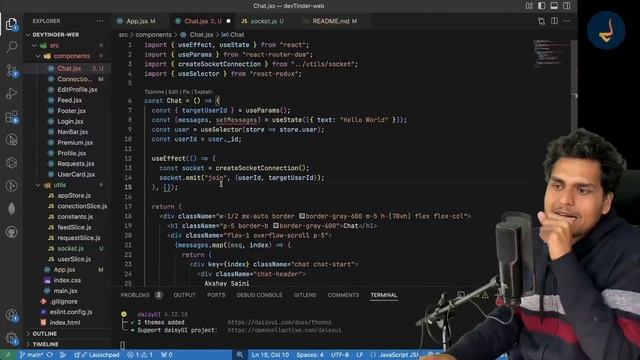Click the open changes compare icon
This screenshot has width=640, height=360.
pos(541,21)
